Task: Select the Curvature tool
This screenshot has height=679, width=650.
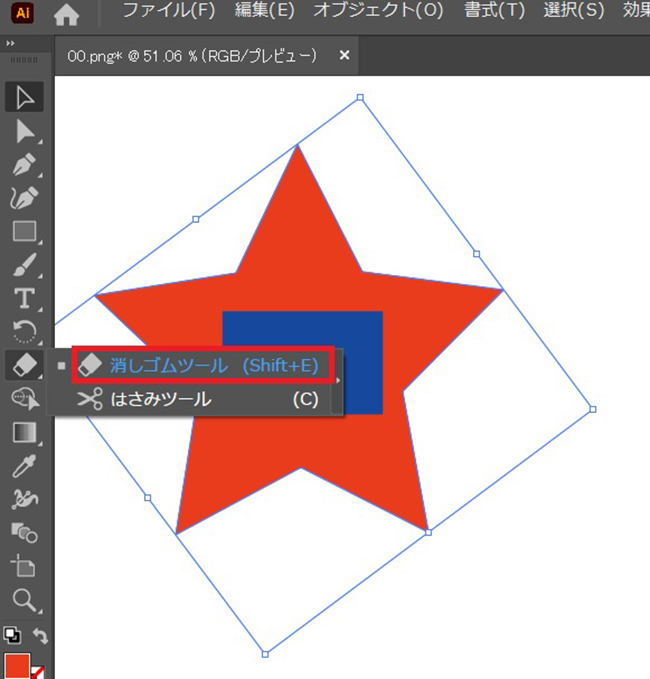Action: click(x=24, y=198)
